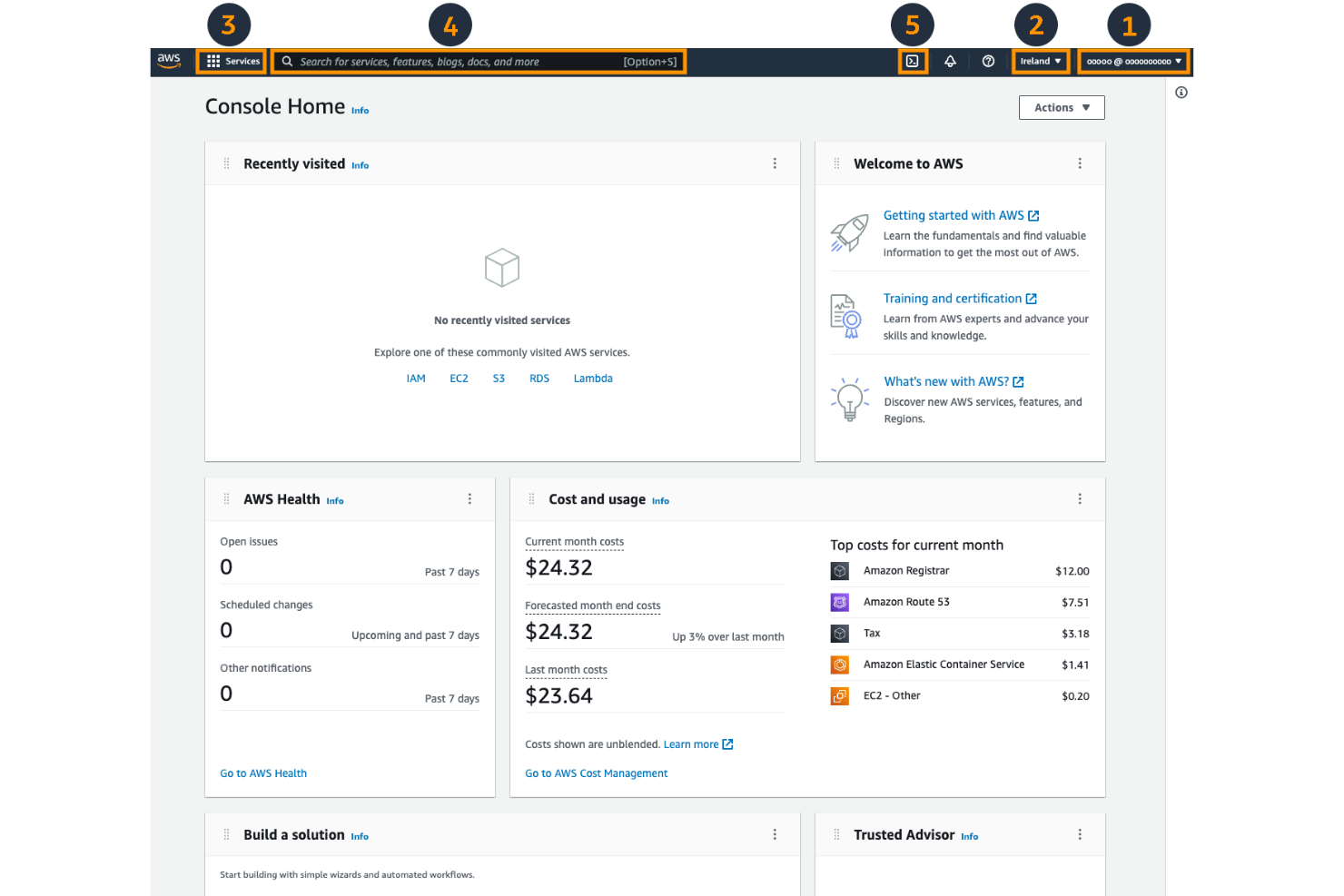Click the EC2 - Other service icon
This screenshot has width=1344, height=896.
pyautogui.click(x=839, y=696)
